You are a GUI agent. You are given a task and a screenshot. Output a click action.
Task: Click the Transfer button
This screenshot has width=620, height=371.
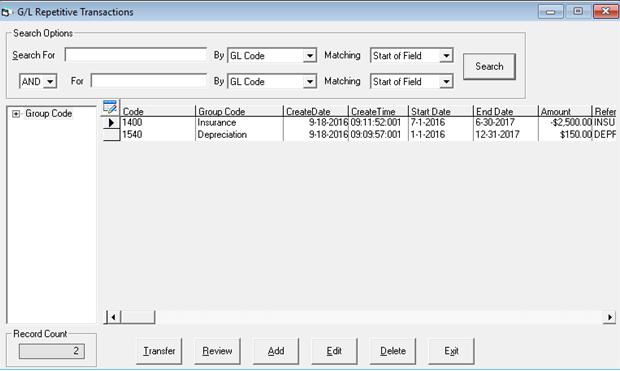click(x=159, y=351)
